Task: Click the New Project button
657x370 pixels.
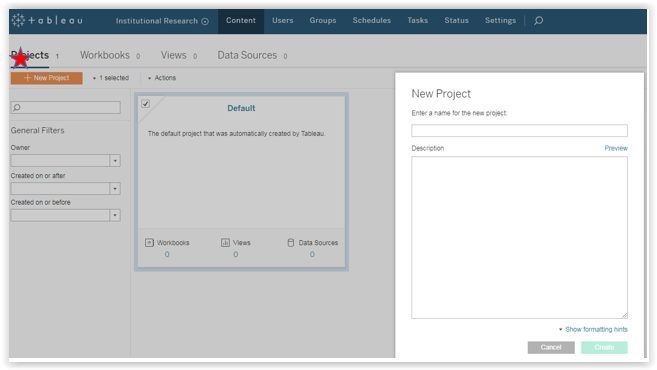Action: tap(47, 78)
